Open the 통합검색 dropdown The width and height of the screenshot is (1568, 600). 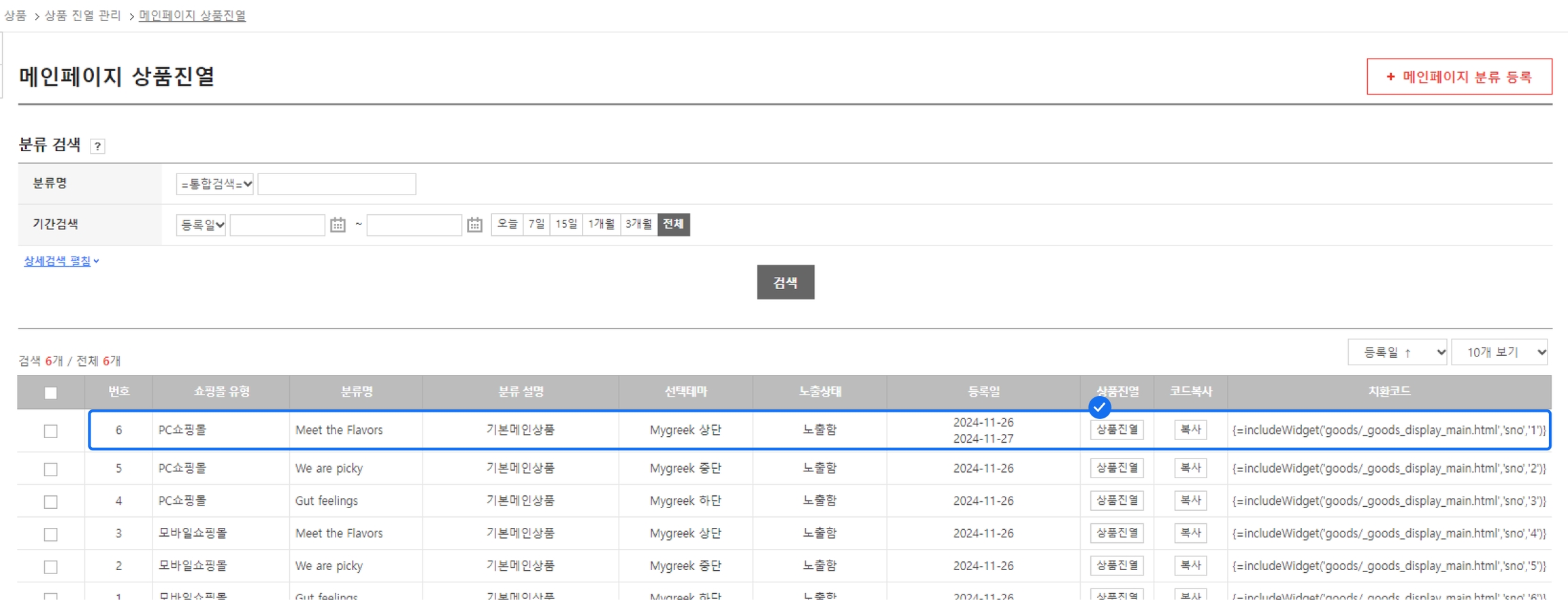point(214,184)
